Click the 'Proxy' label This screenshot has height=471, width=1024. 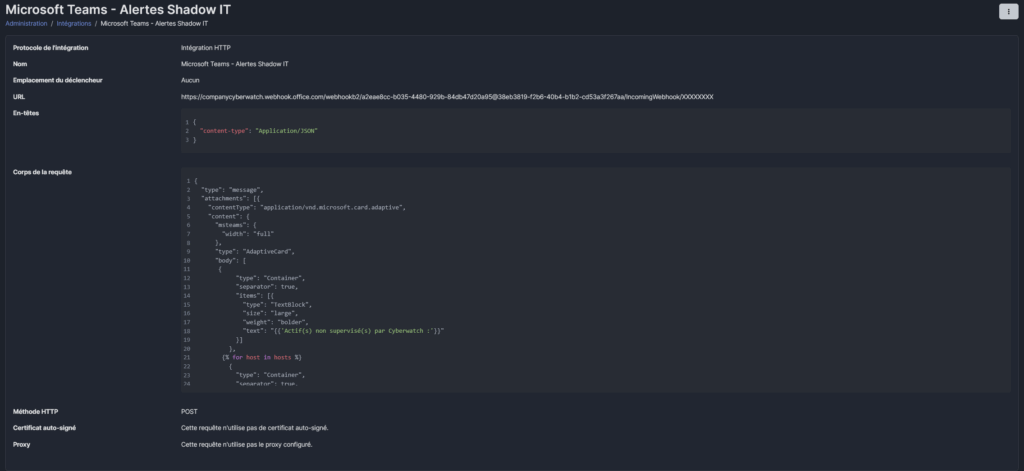pos(22,444)
